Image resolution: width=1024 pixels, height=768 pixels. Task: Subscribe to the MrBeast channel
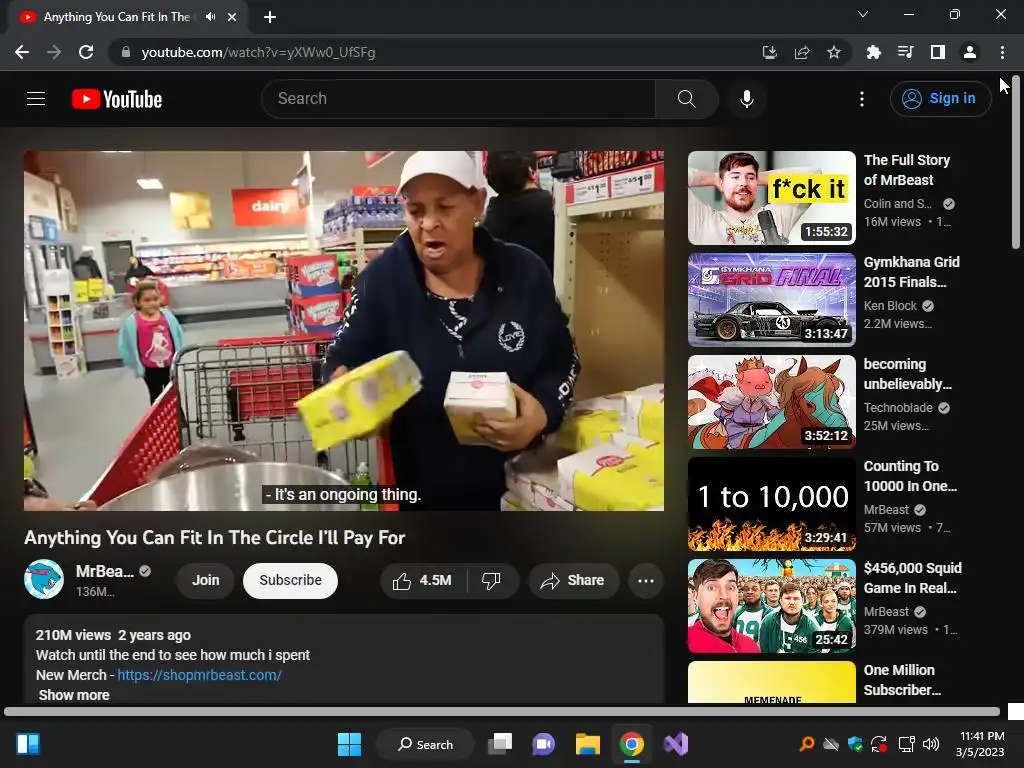tap(291, 581)
